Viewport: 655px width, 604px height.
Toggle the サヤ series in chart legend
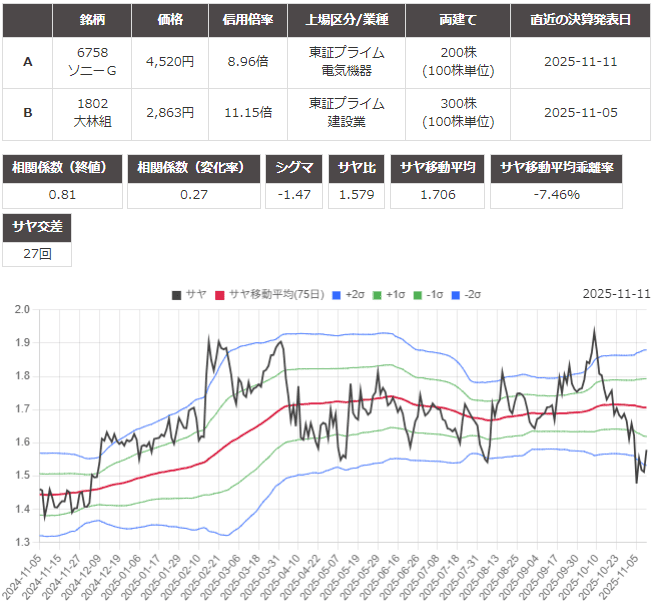[x=190, y=294]
